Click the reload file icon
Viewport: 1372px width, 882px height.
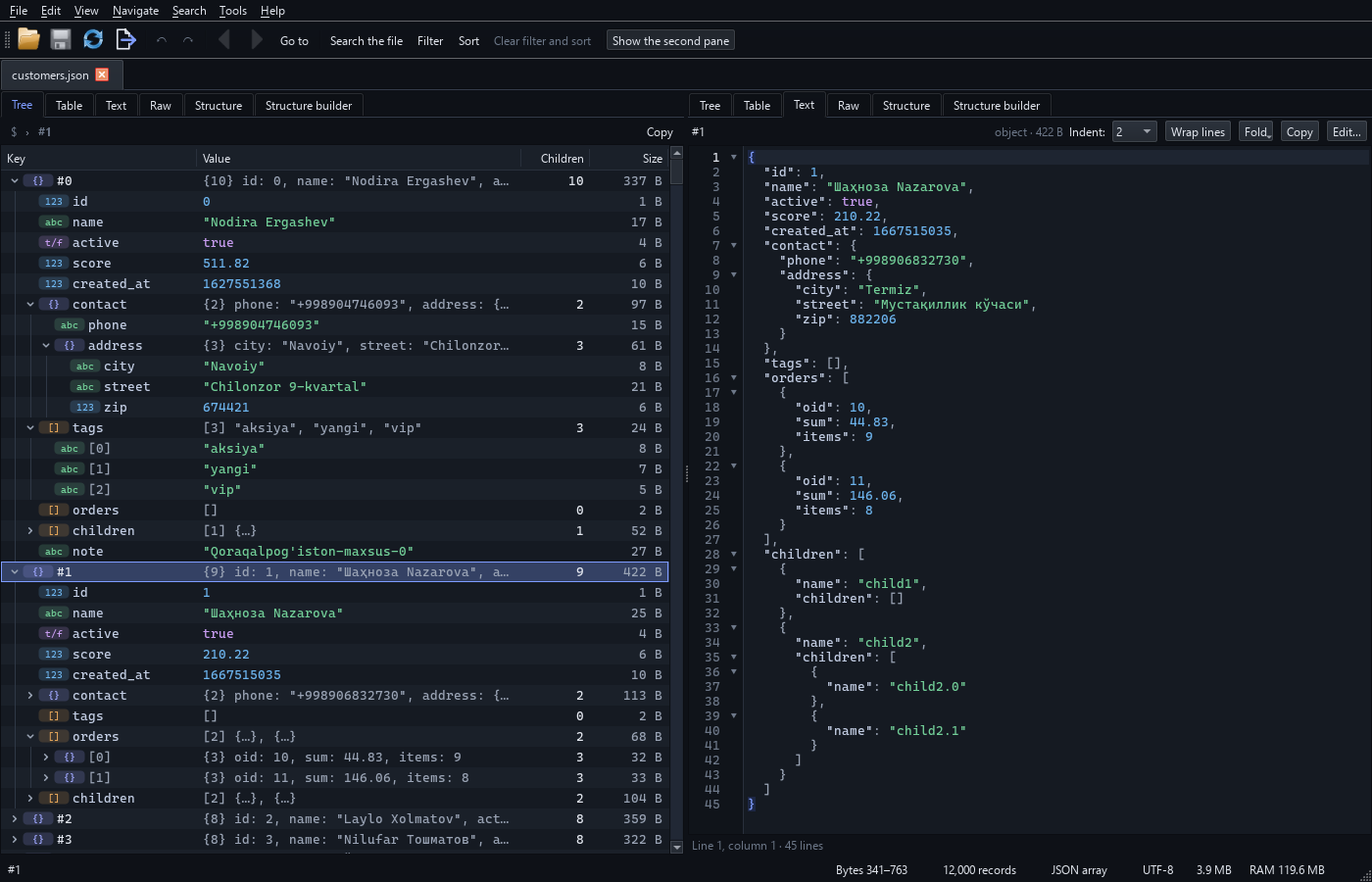93,39
